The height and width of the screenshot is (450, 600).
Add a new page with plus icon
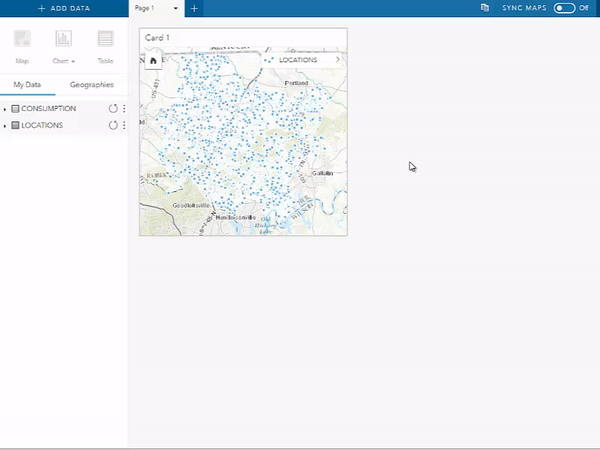194,8
